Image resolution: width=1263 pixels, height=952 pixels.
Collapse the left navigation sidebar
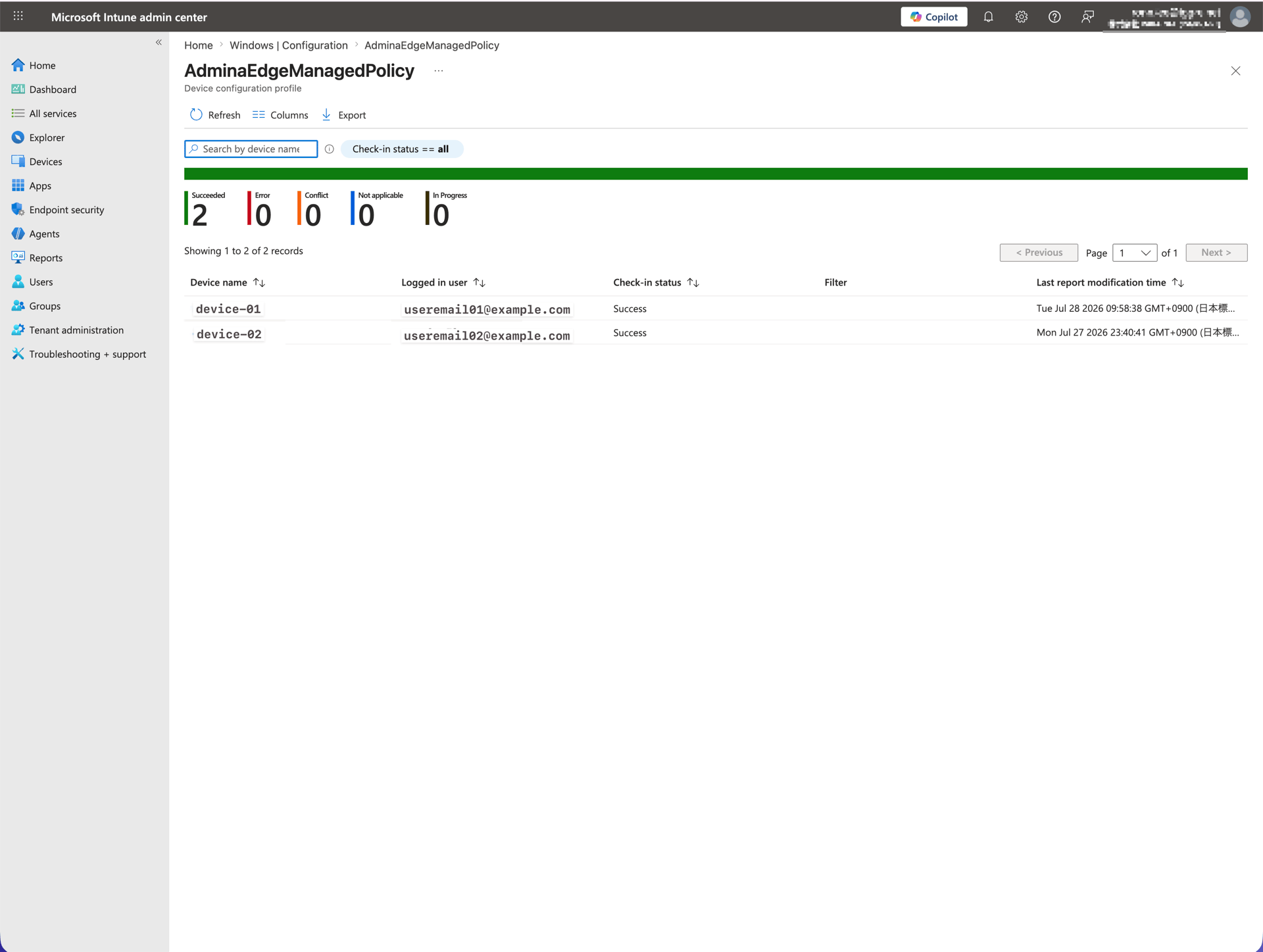[159, 42]
